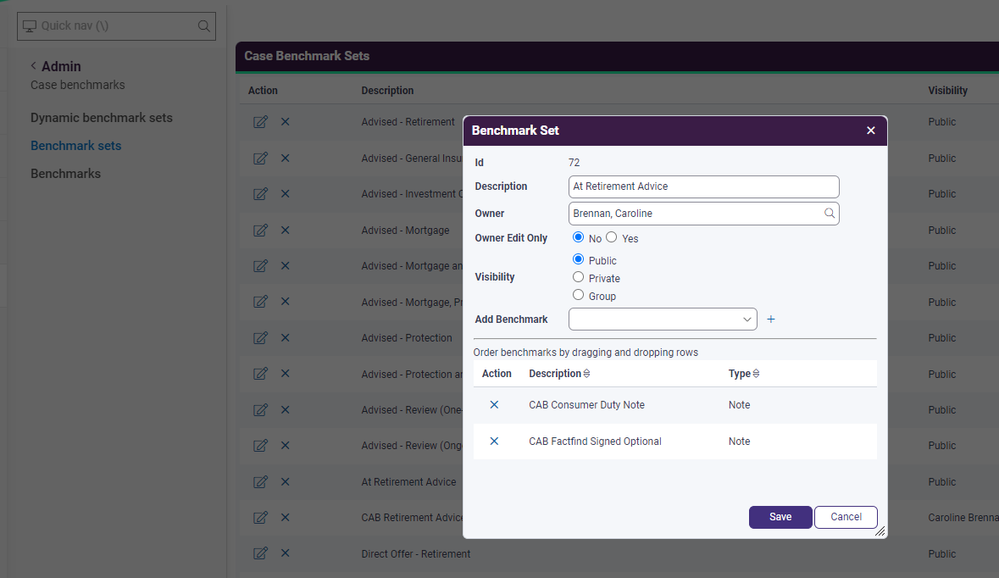
Task: Click the Owner field search icon
Action: 829,213
